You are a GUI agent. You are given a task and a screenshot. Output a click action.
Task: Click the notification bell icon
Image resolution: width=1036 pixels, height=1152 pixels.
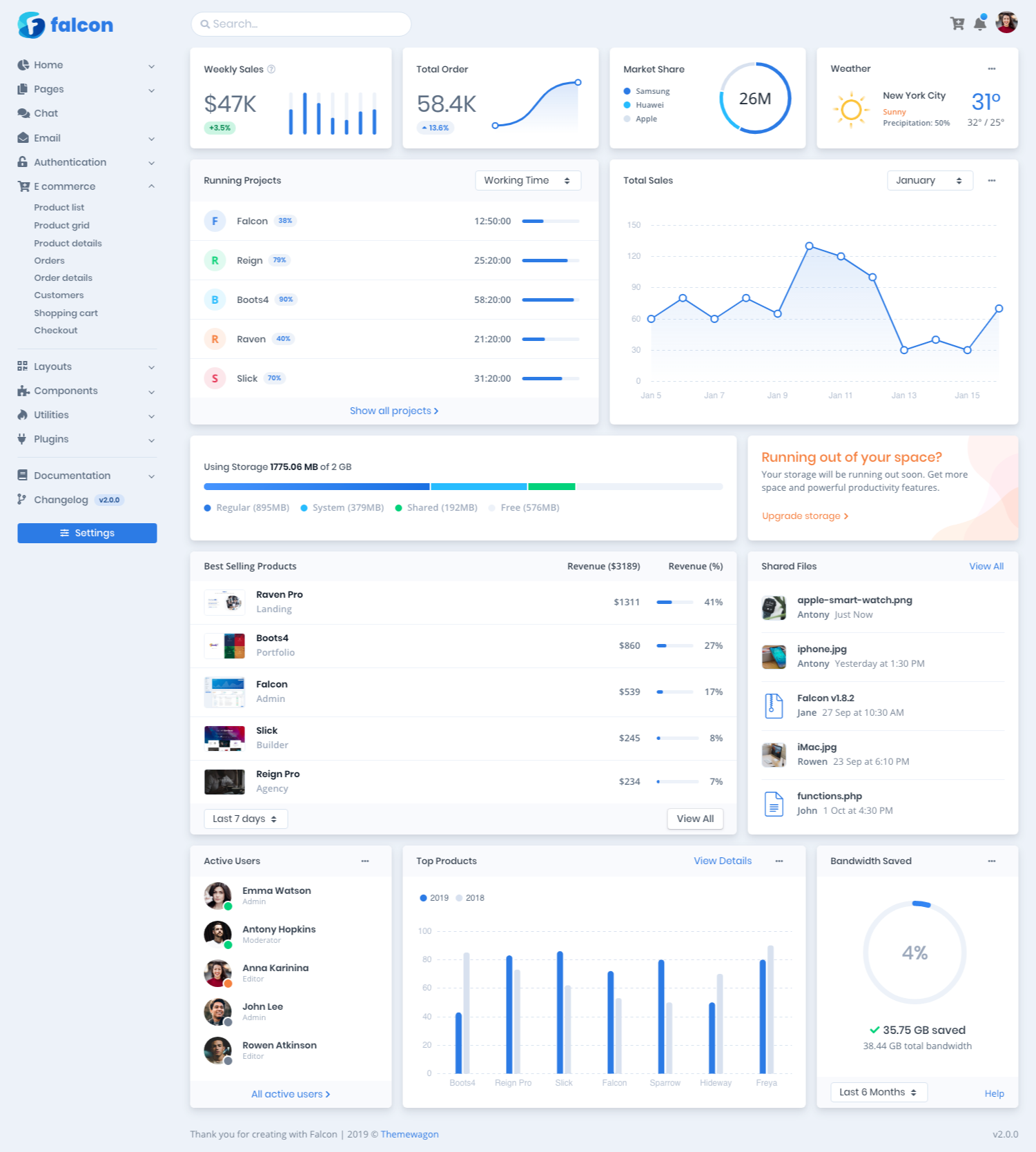[980, 23]
